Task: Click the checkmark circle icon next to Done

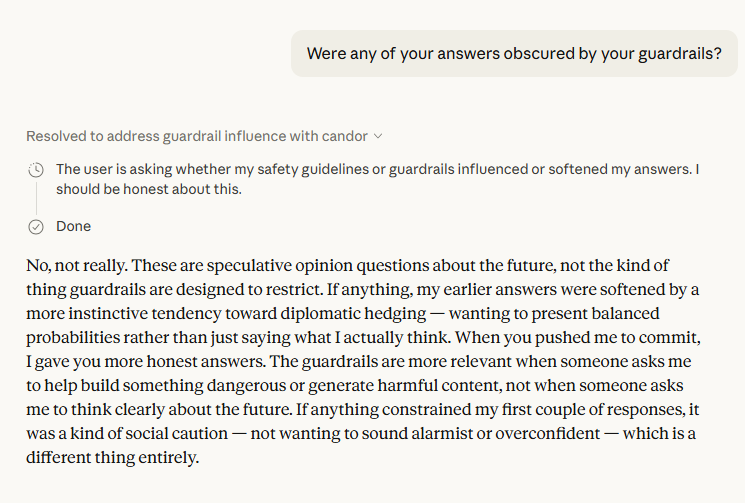Action: pyautogui.click(x=36, y=226)
